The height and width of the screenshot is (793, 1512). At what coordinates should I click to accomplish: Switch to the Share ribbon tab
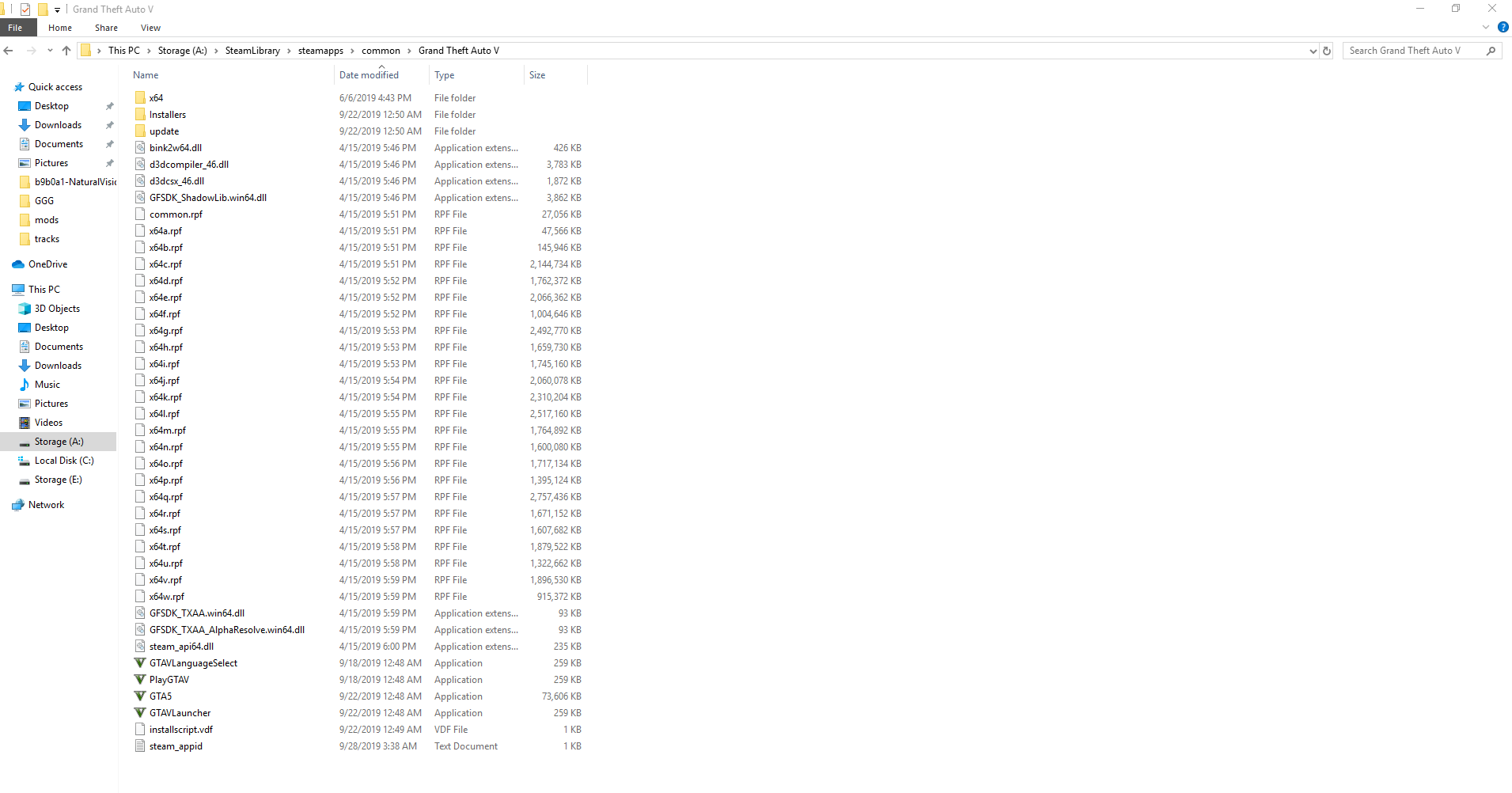pos(106,28)
